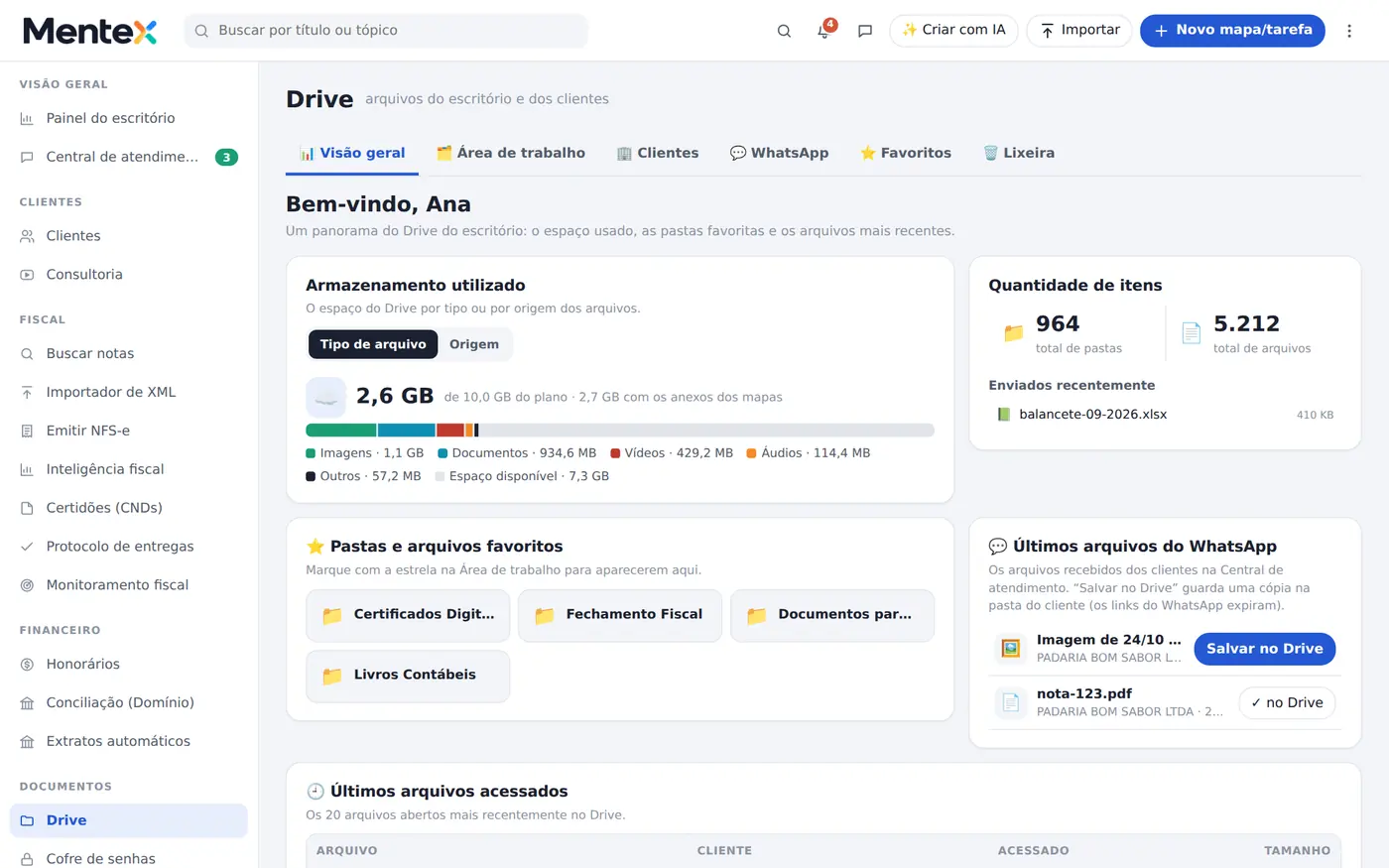Screen dimensions: 1389x868
Task: Open Consultoria sidebar item
Action: 129,275
